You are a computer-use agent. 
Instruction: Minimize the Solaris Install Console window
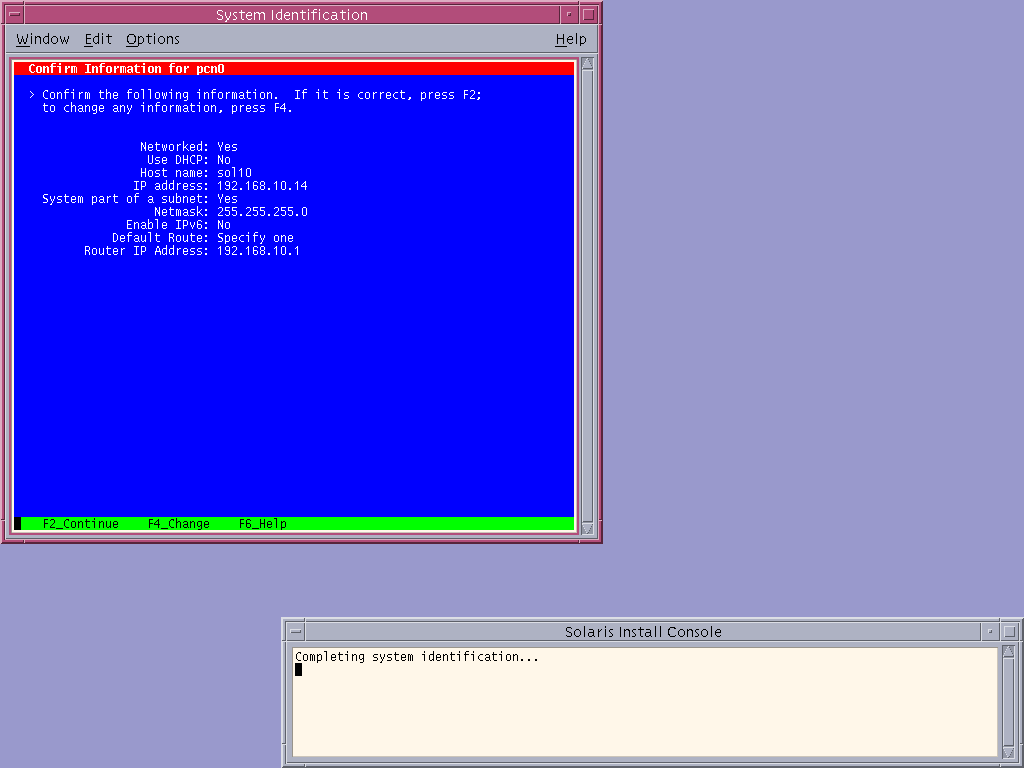990,632
